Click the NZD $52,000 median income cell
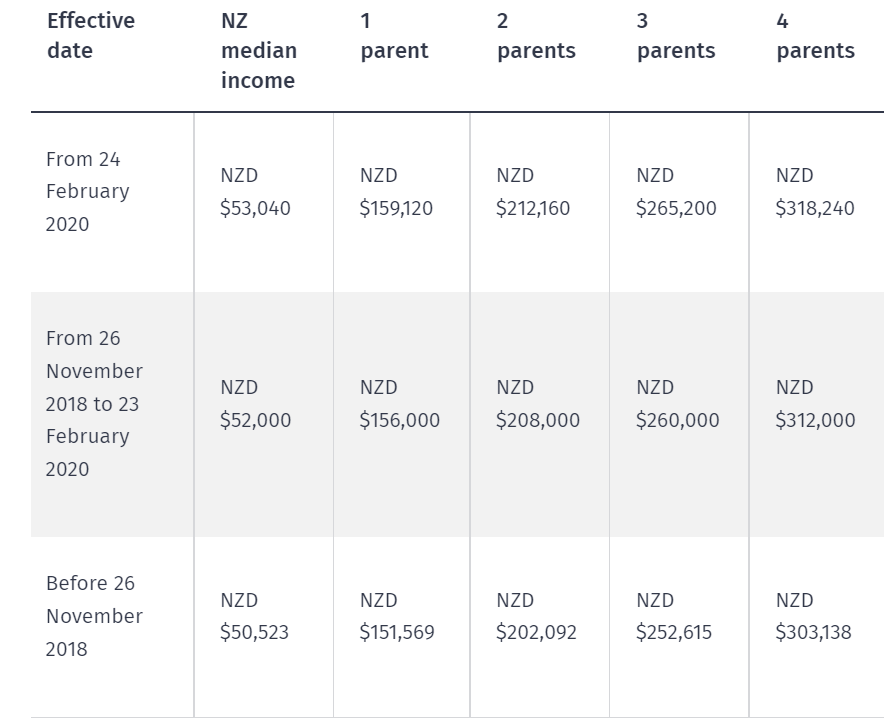The height and width of the screenshot is (724, 895). point(255,404)
